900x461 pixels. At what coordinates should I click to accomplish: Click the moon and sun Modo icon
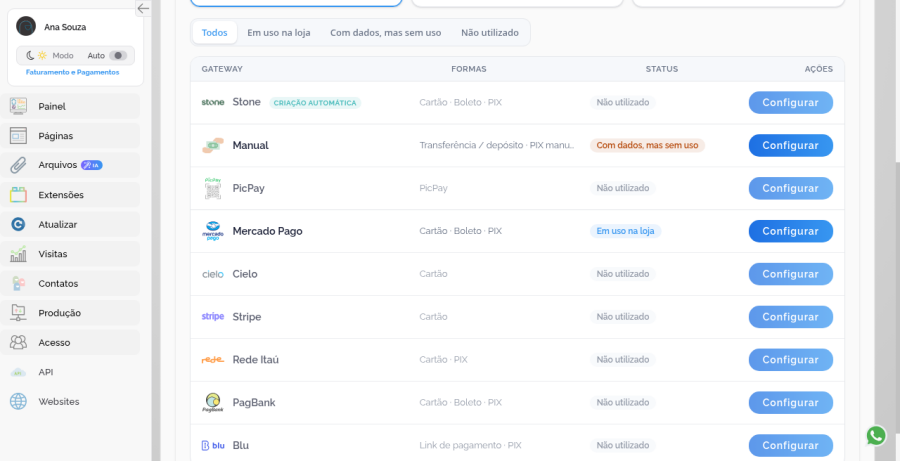36,56
